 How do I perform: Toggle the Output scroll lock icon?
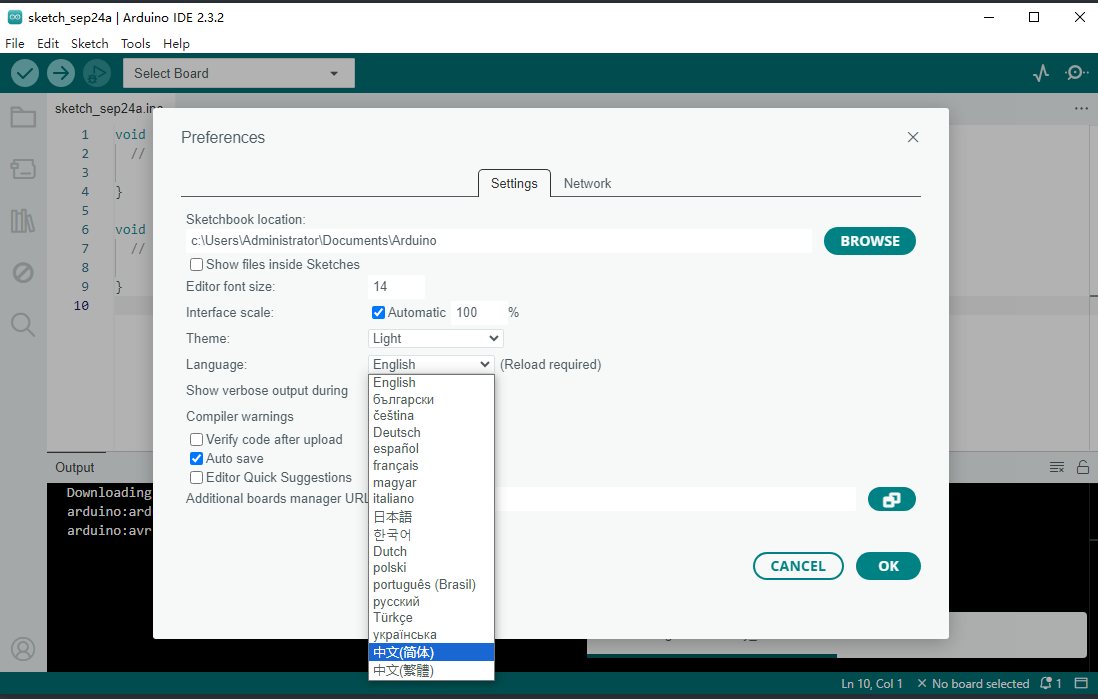(1083, 467)
